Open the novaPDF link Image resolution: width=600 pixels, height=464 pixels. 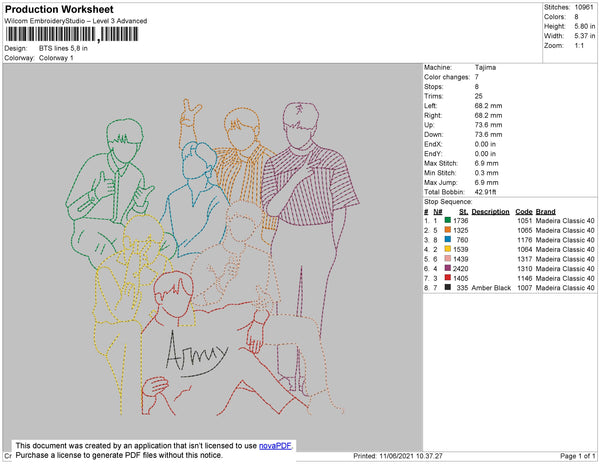275,446
